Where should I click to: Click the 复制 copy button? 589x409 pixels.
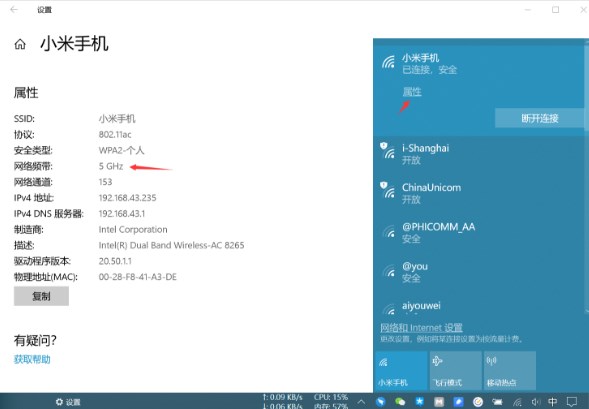pos(41,296)
